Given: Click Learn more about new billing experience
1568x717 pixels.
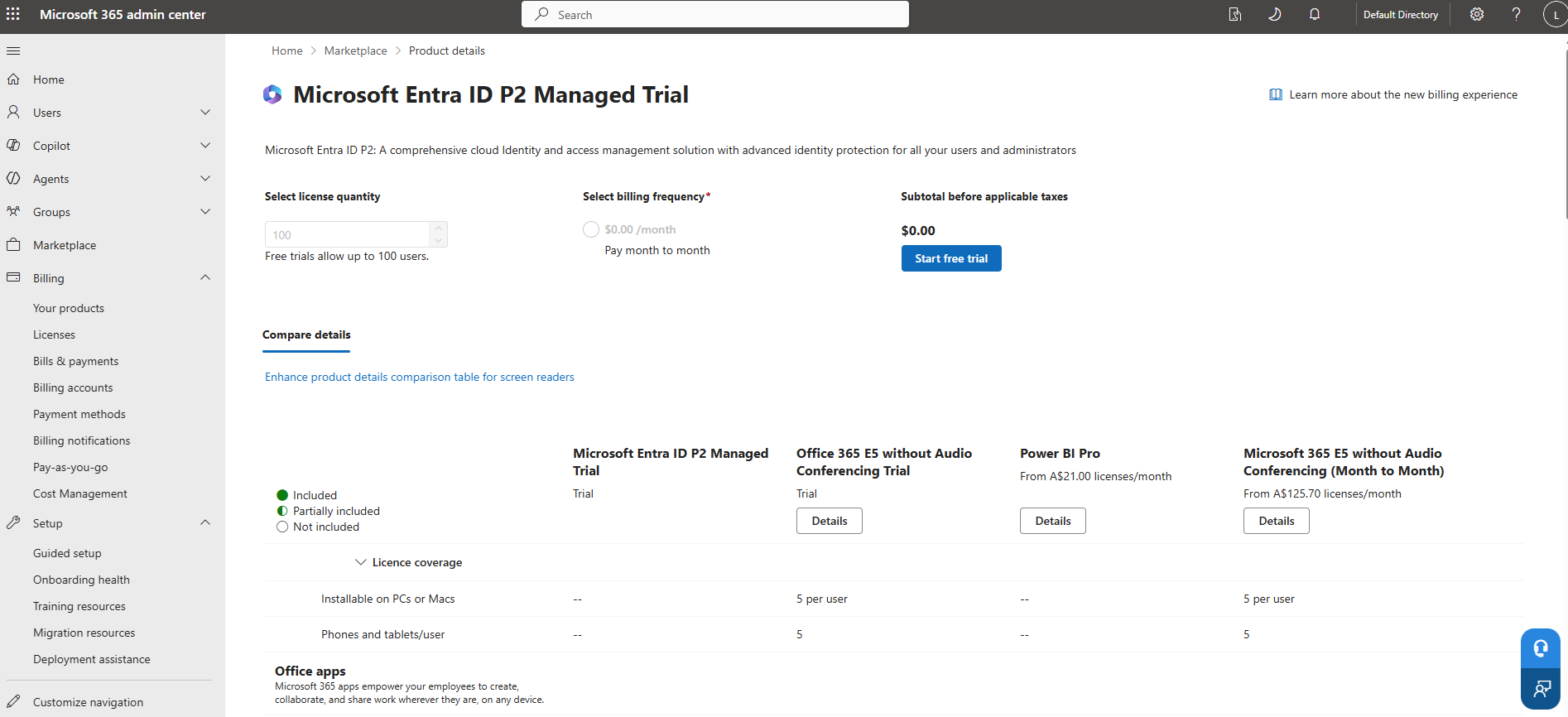Looking at the screenshot, I should (1403, 94).
